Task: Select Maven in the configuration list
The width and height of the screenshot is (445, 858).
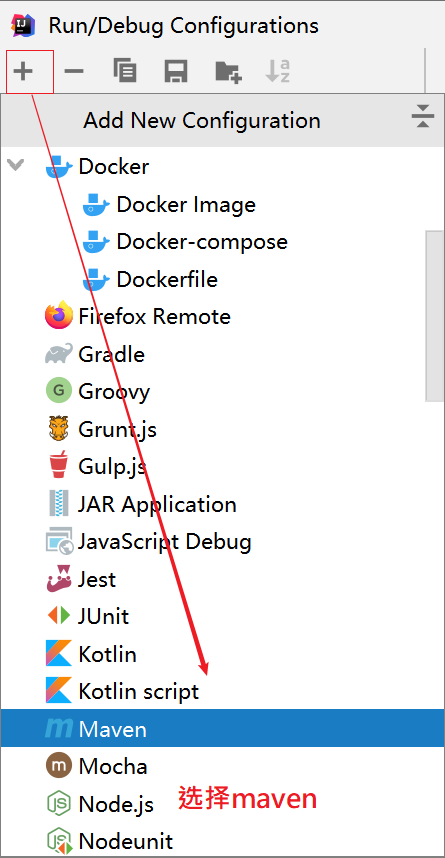Action: click(222, 729)
